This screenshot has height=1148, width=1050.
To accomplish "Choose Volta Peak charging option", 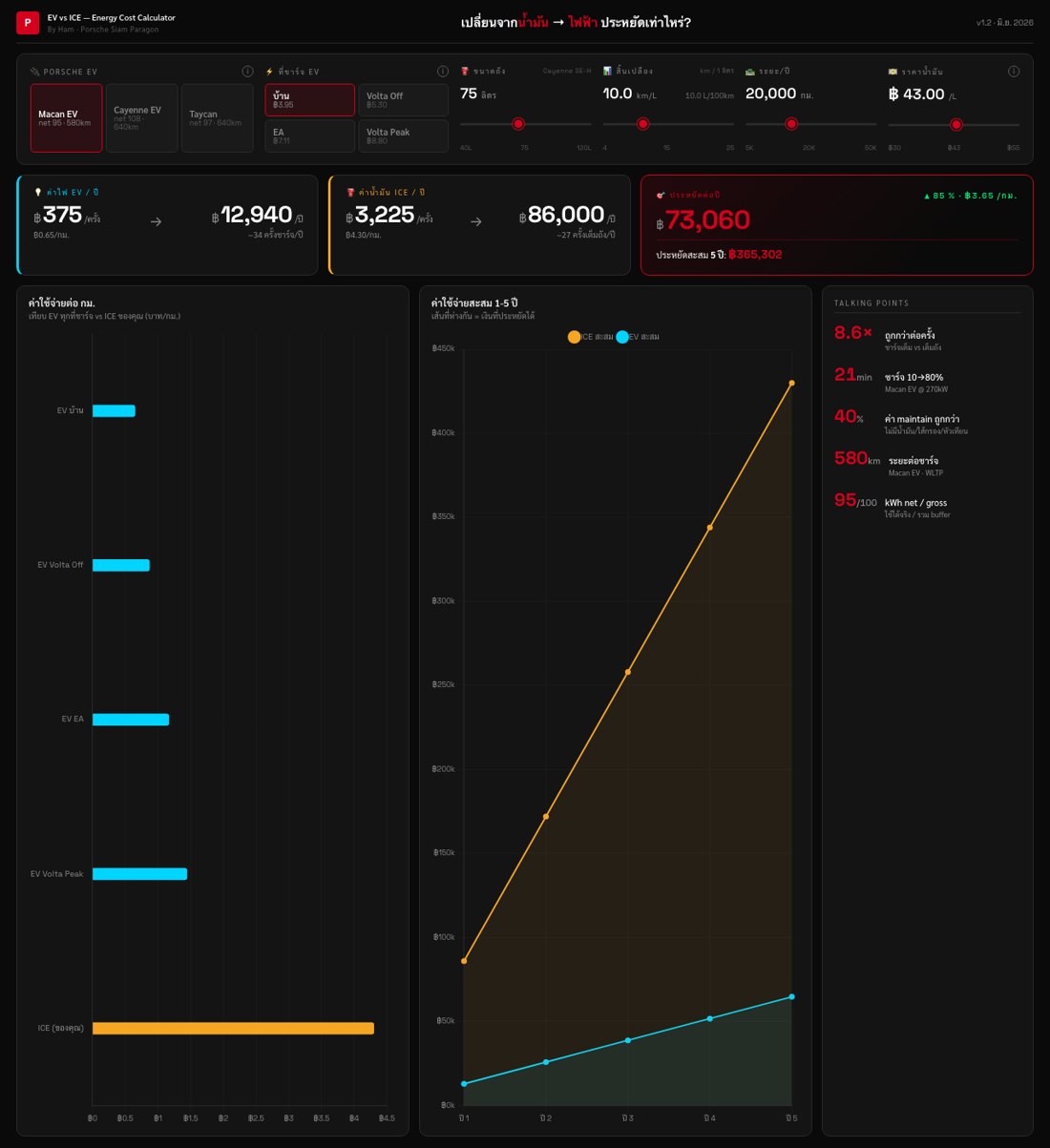I will [403, 136].
